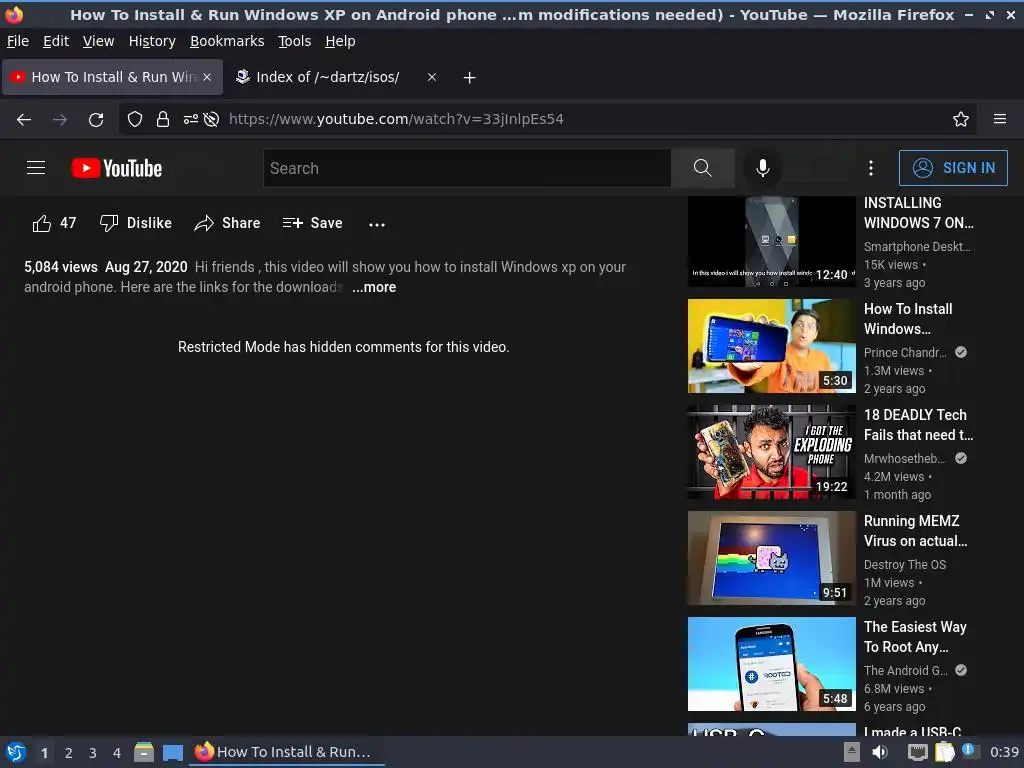Viewport: 1024px width, 768px height.
Task: Click the network tray icon
Action: (918, 752)
